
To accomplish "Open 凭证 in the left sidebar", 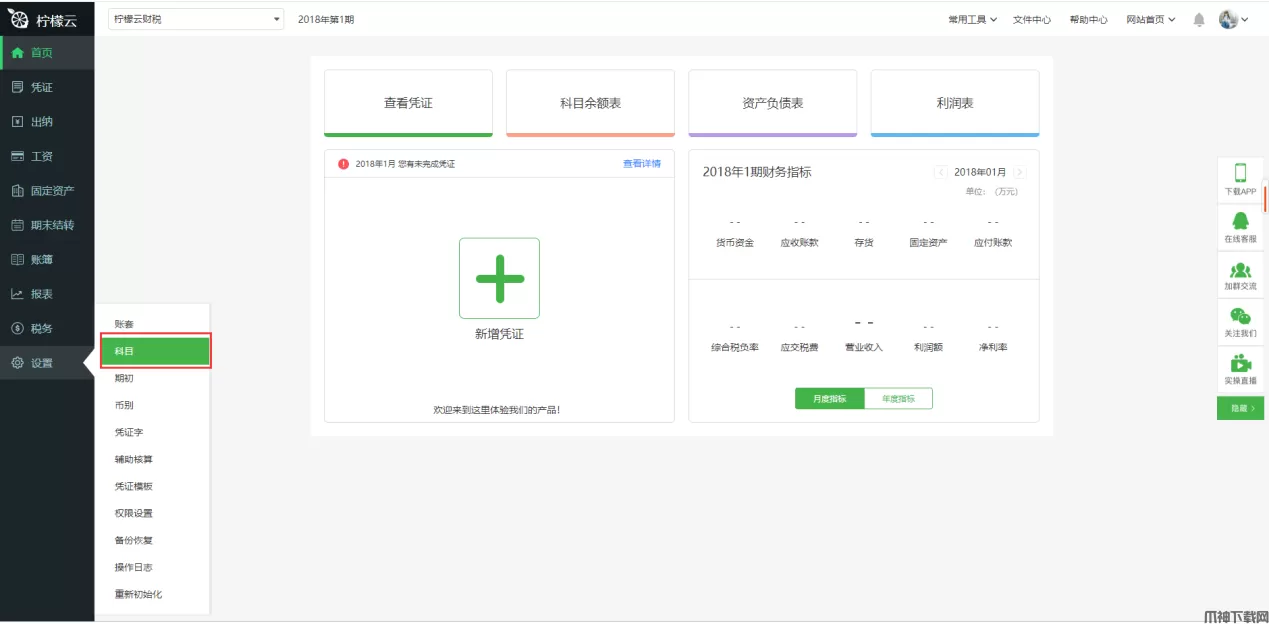I will pyautogui.click(x=42, y=87).
